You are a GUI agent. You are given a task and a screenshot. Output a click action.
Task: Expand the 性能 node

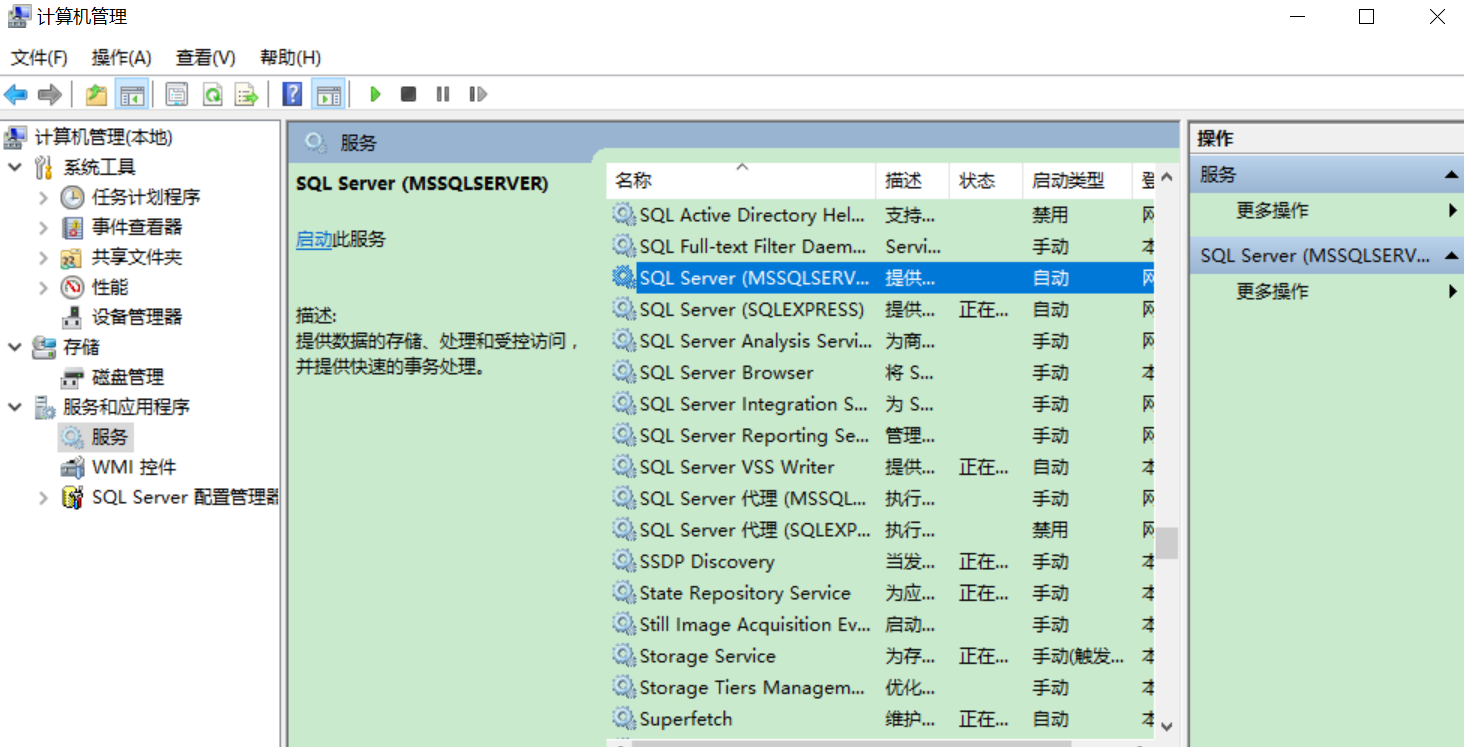pos(43,287)
